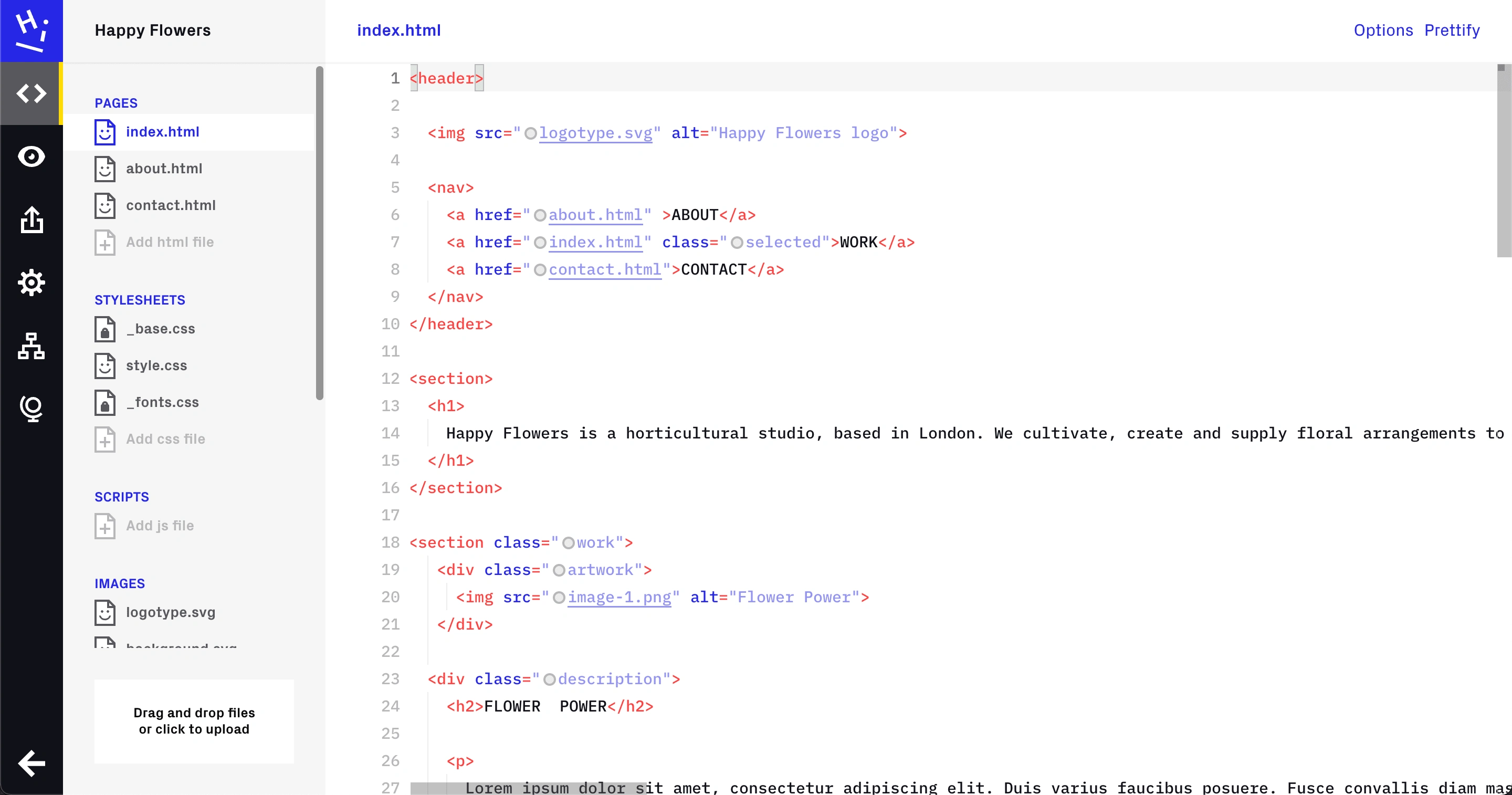This screenshot has height=795, width=1512.
Task: Click the Prettify button top right
Action: coord(1452,29)
